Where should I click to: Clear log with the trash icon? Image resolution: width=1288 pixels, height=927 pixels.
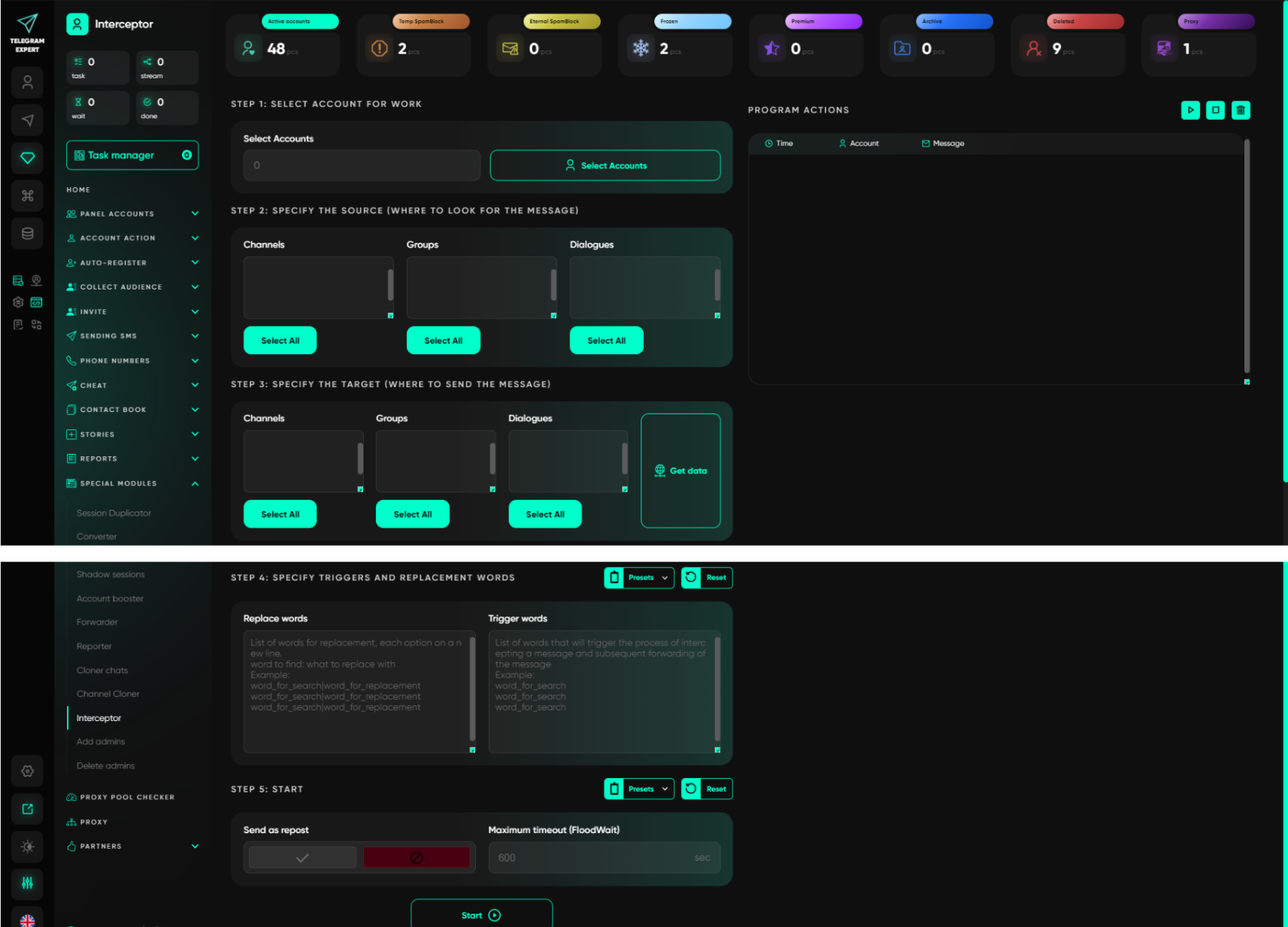1241,110
